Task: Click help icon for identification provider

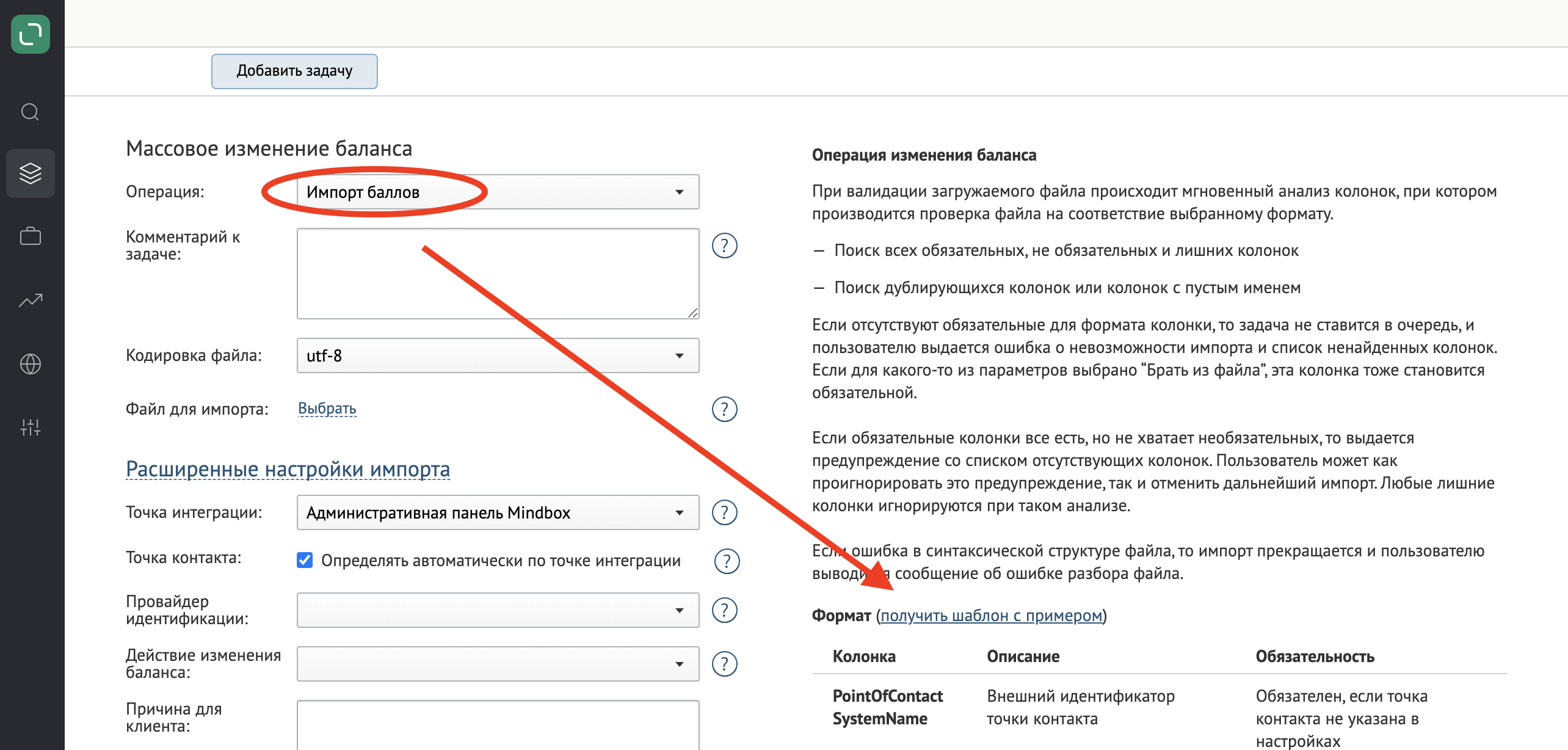Action: coord(725,610)
